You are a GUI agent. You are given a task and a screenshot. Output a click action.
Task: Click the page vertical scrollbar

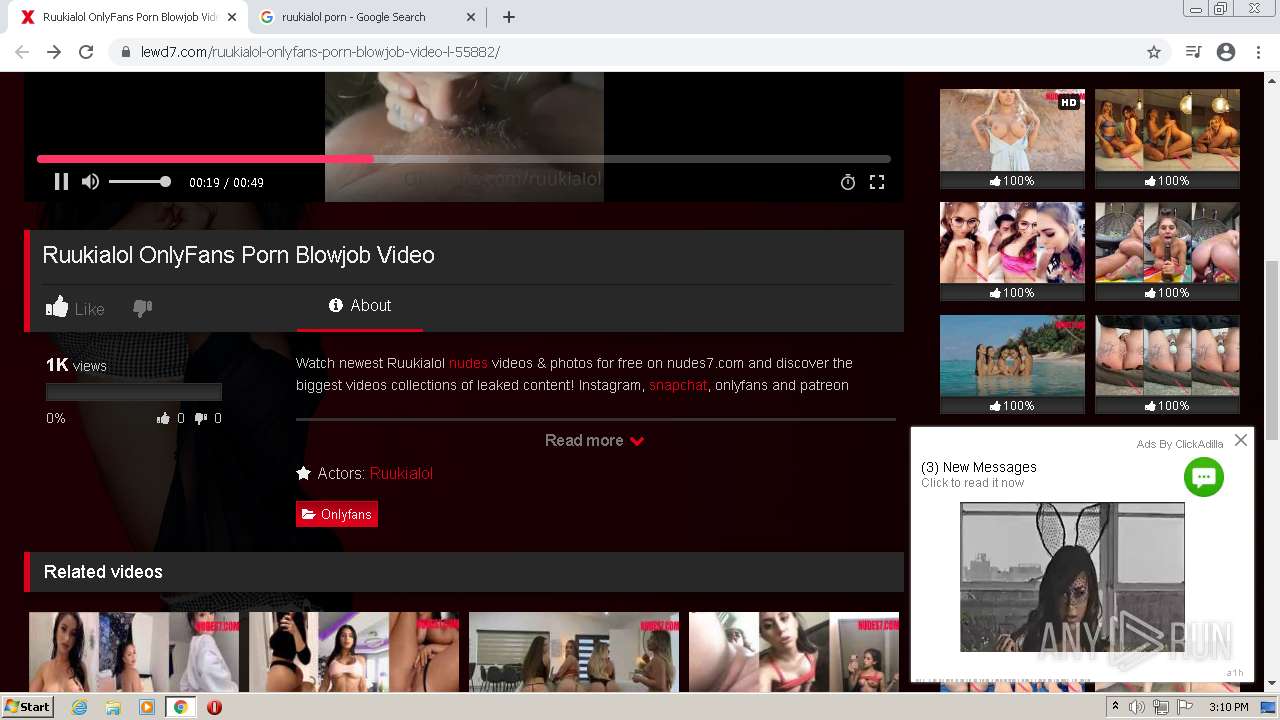tap(1271, 348)
